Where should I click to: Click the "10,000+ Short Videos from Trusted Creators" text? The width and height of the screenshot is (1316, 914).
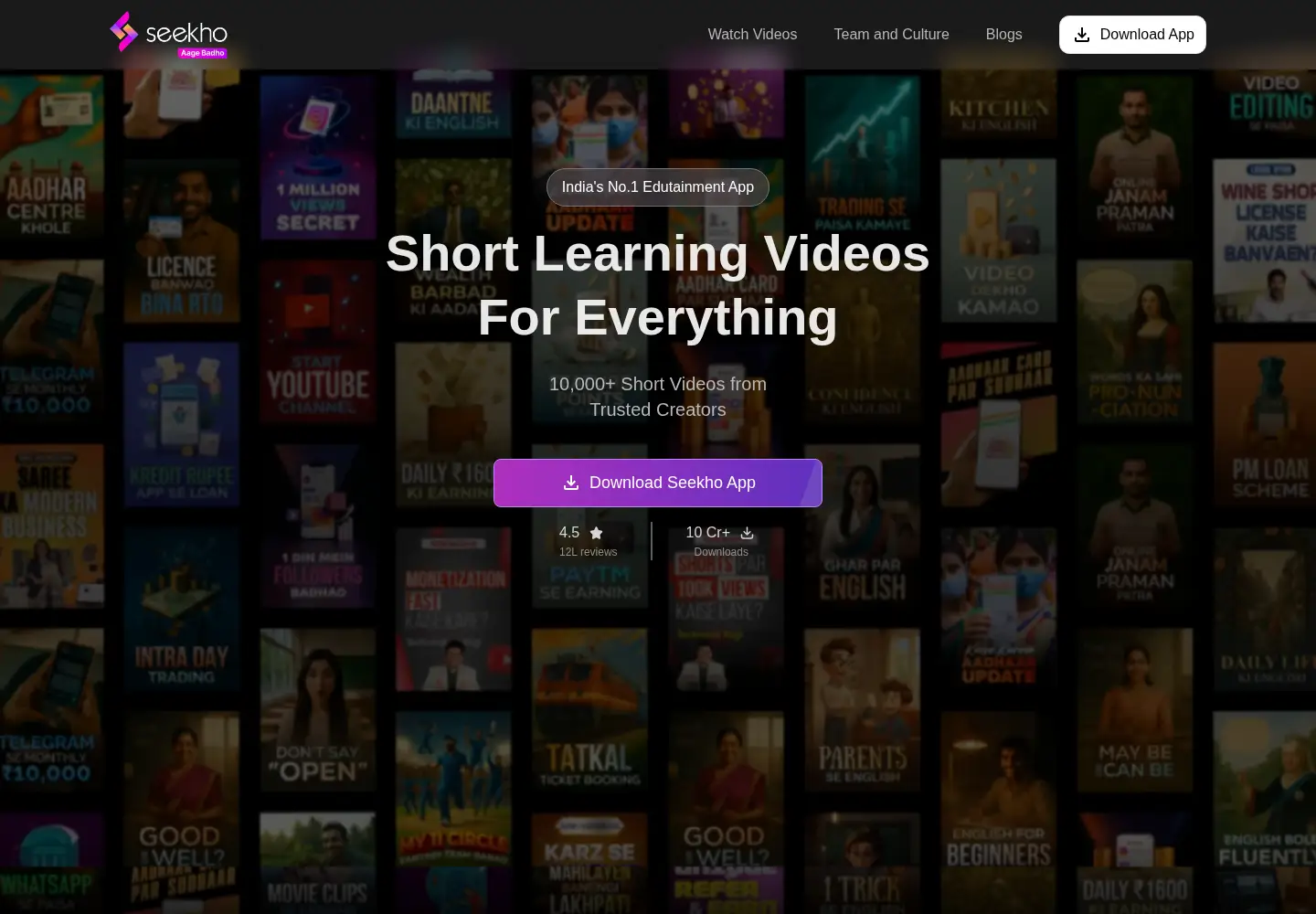pos(658,397)
